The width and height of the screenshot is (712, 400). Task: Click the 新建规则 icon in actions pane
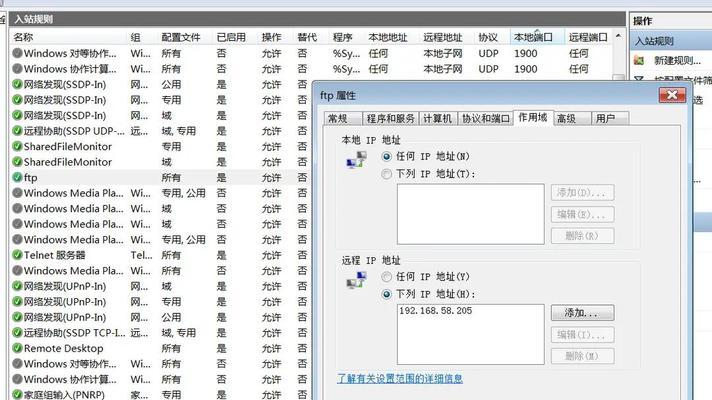click(639, 60)
